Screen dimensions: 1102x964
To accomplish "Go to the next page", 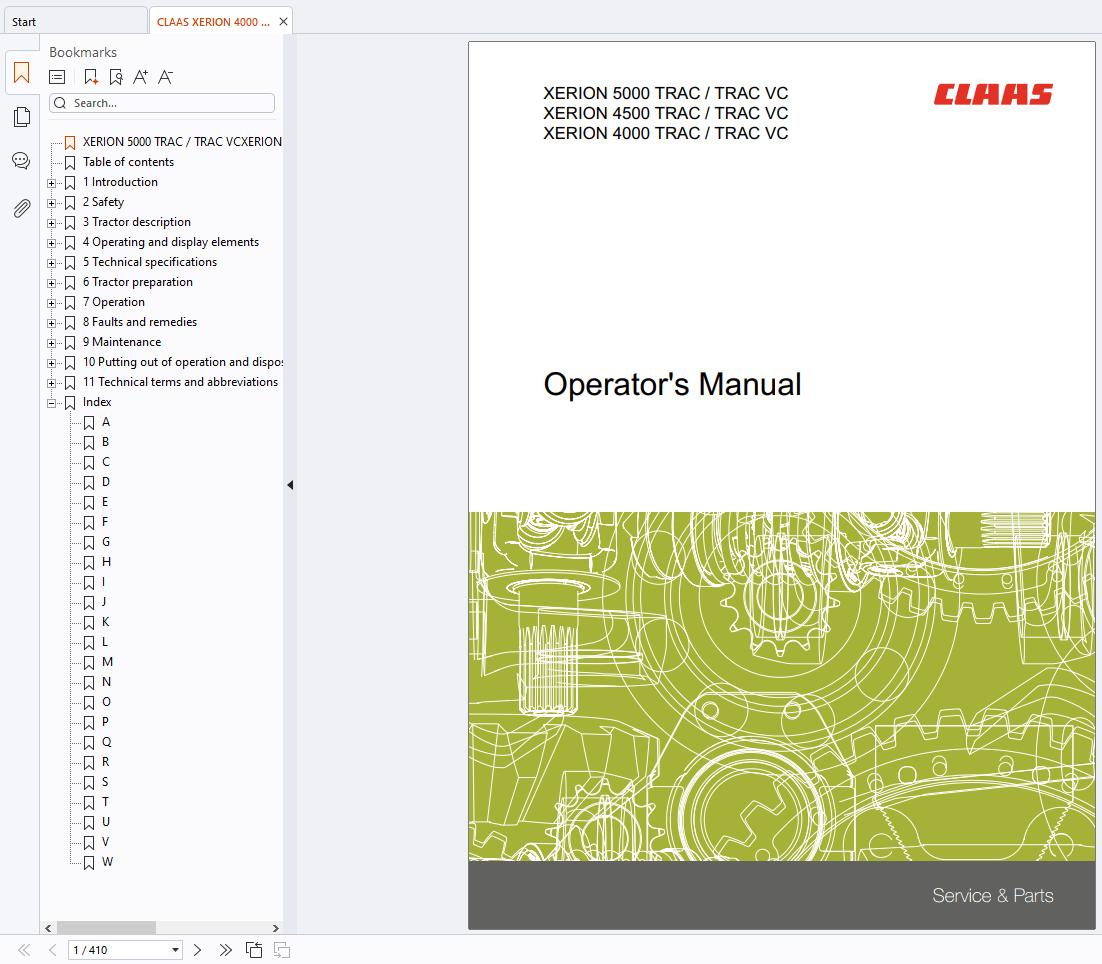I will coord(197,950).
